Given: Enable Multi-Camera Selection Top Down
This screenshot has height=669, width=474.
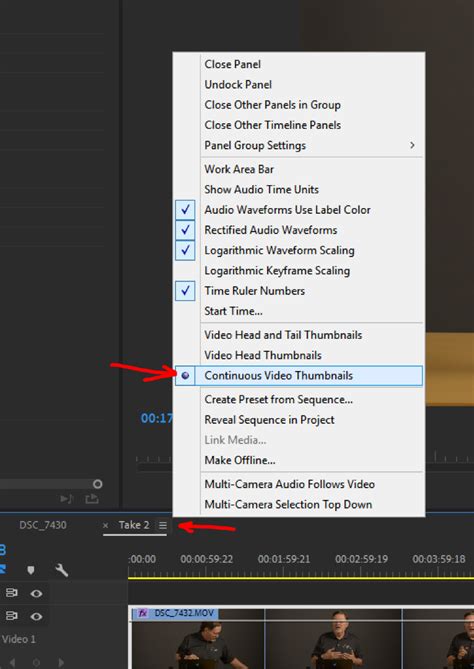Looking at the screenshot, I should [x=298, y=504].
